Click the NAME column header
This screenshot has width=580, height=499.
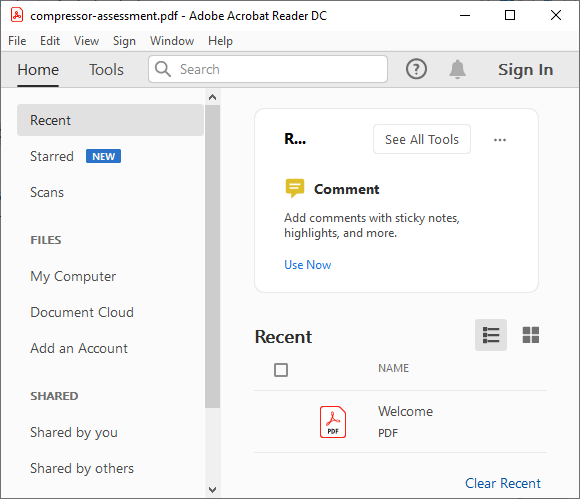(x=393, y=368)
